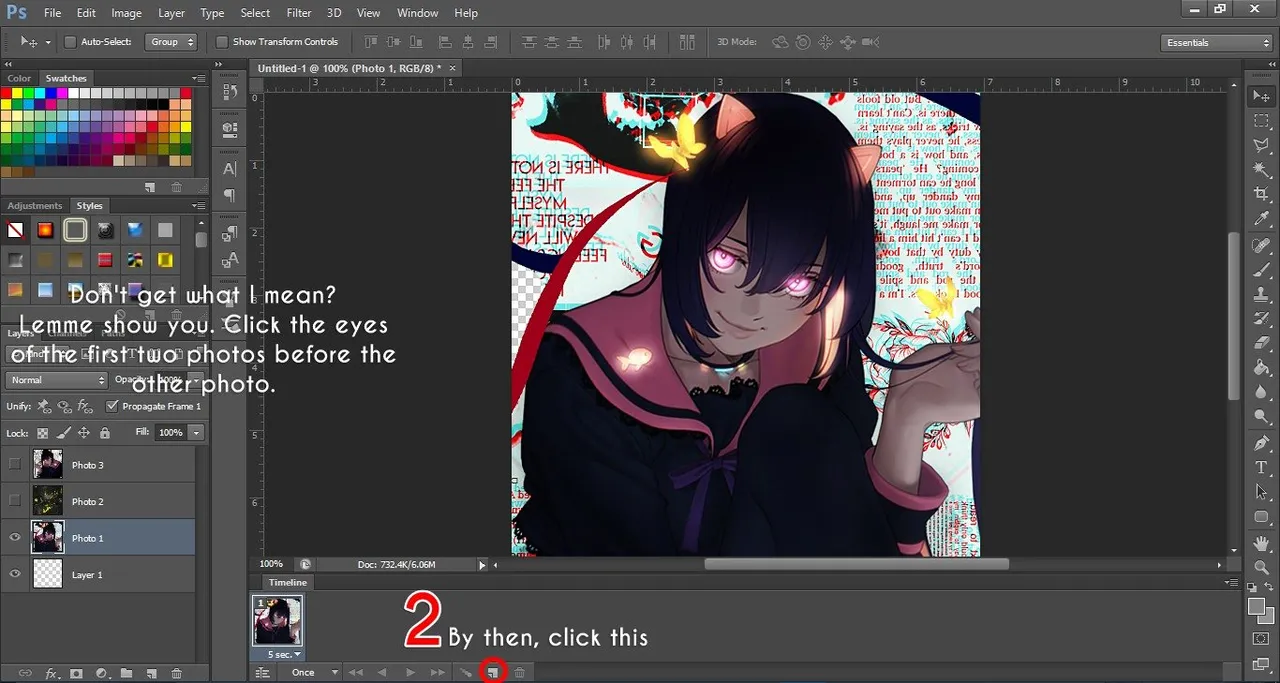Select the Rectangular Marquee tool
This screenshot has width=1280, height=683.
pyautogui.click(x=1261, y=121)
